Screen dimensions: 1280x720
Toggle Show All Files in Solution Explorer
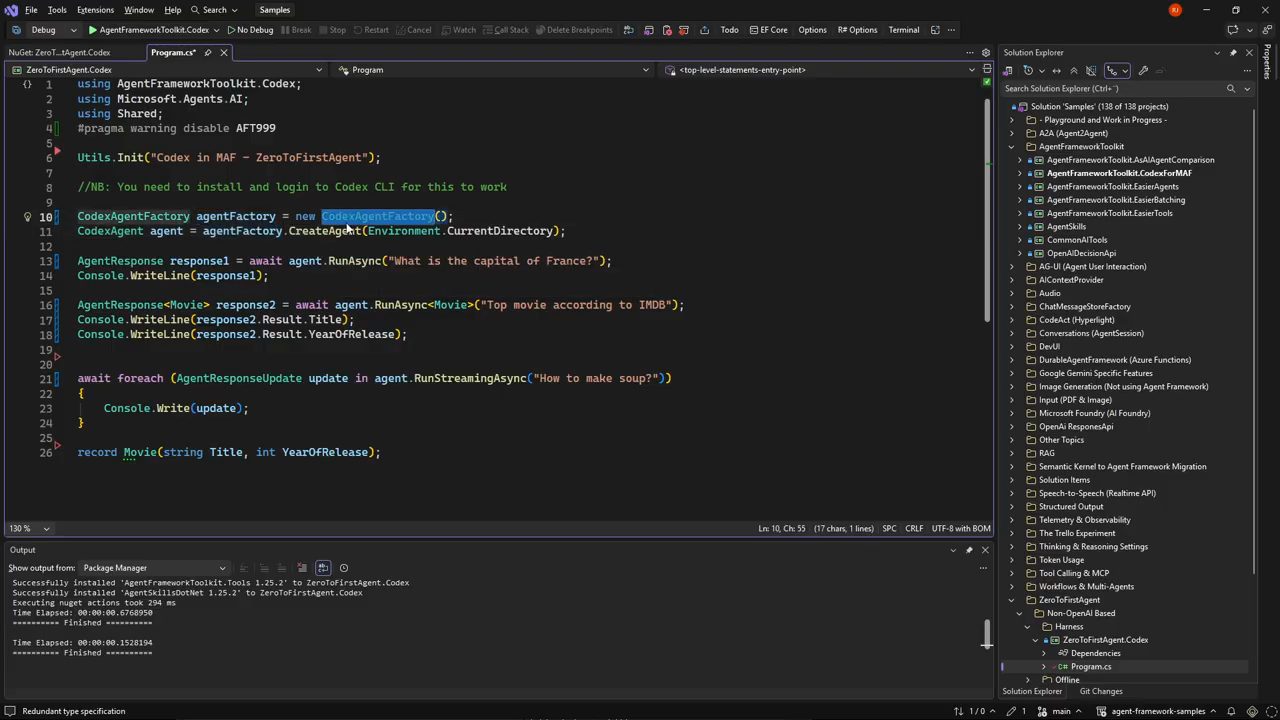point(1091,71)
